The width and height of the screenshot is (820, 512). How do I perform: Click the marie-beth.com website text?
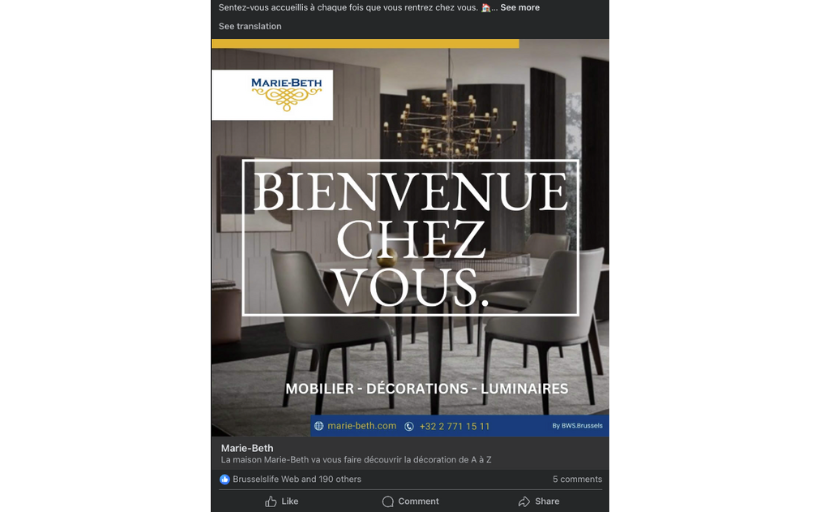[x=362, y=426]
